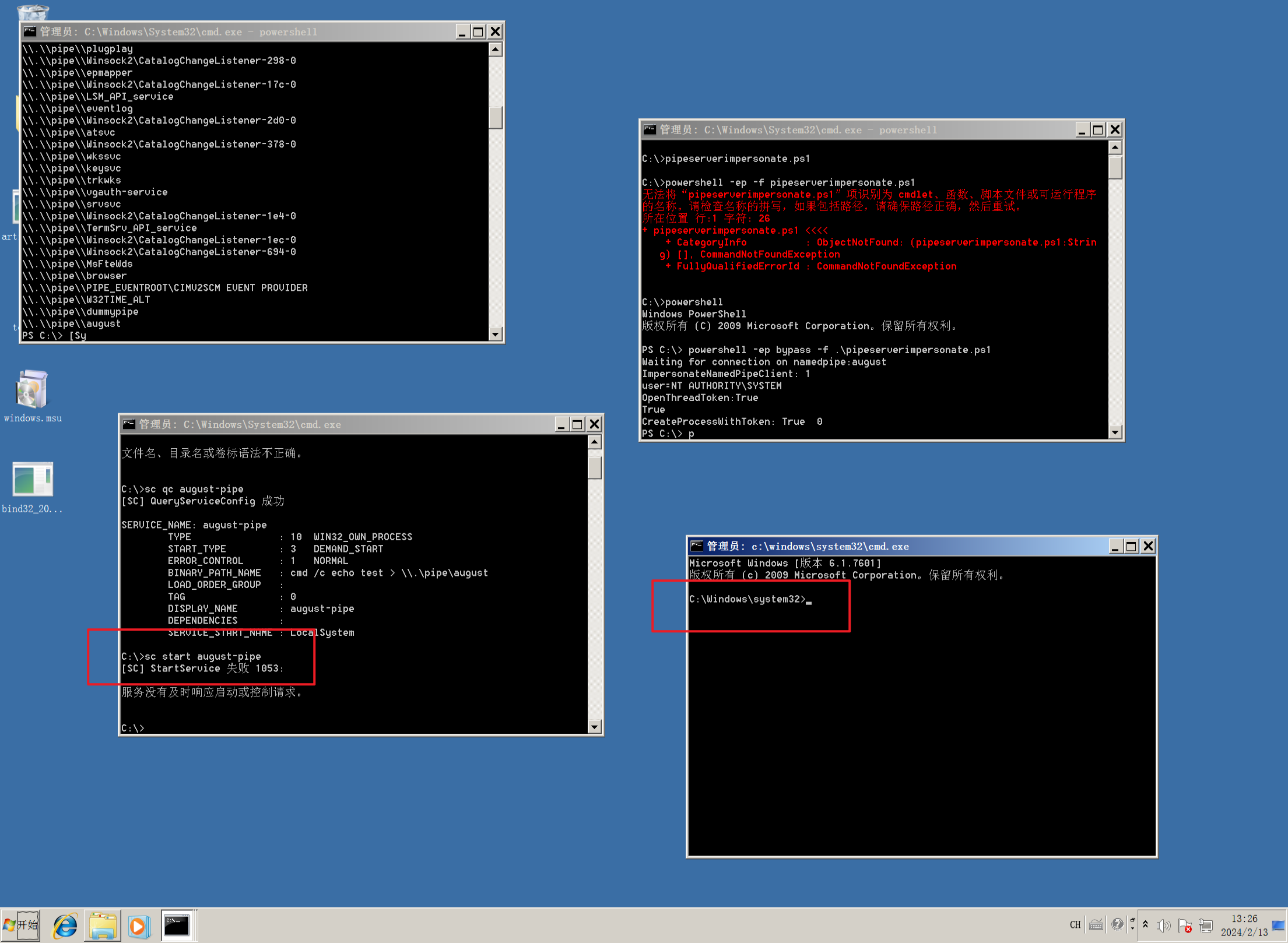This screenshot has height=943, width=1288.
Task: Toggle the IME soft keyboard icon
Action: pos(1096,925)
